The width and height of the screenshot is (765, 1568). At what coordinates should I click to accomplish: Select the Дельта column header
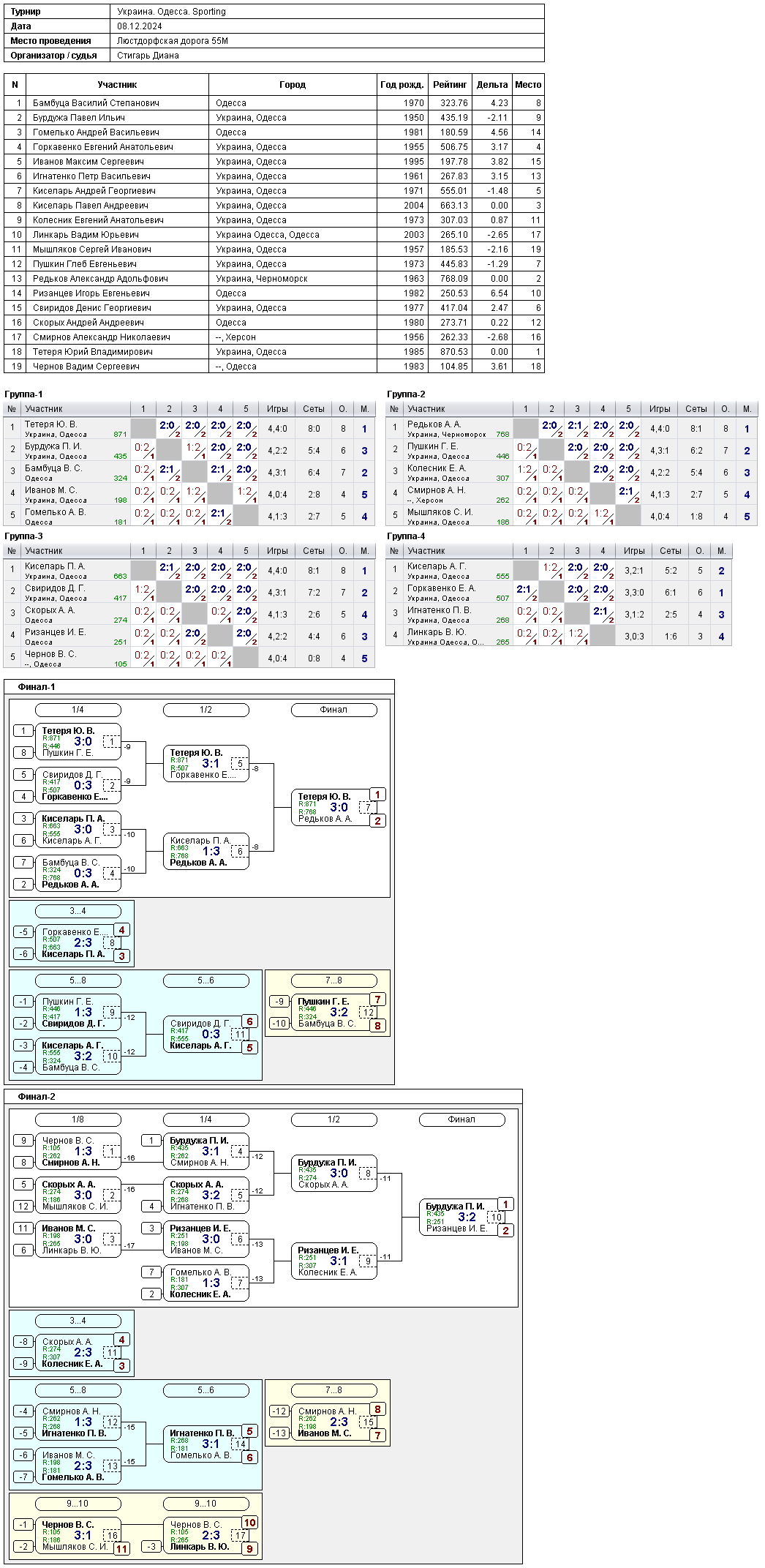[492, 85]
